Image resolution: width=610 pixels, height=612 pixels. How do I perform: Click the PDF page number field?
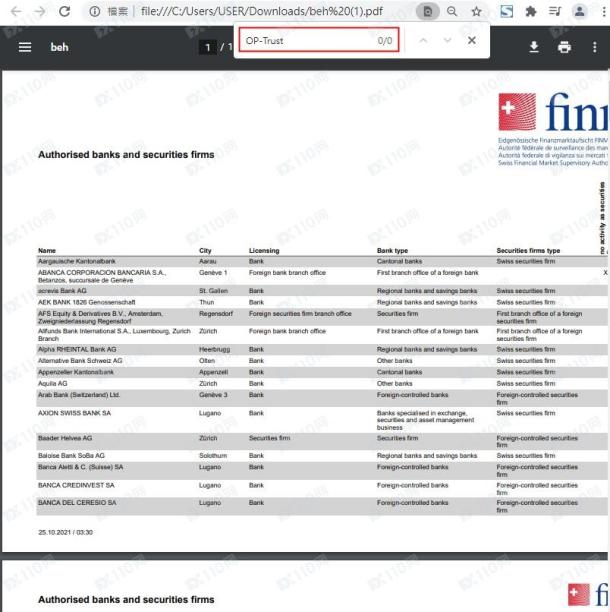(x=208, y=48)
